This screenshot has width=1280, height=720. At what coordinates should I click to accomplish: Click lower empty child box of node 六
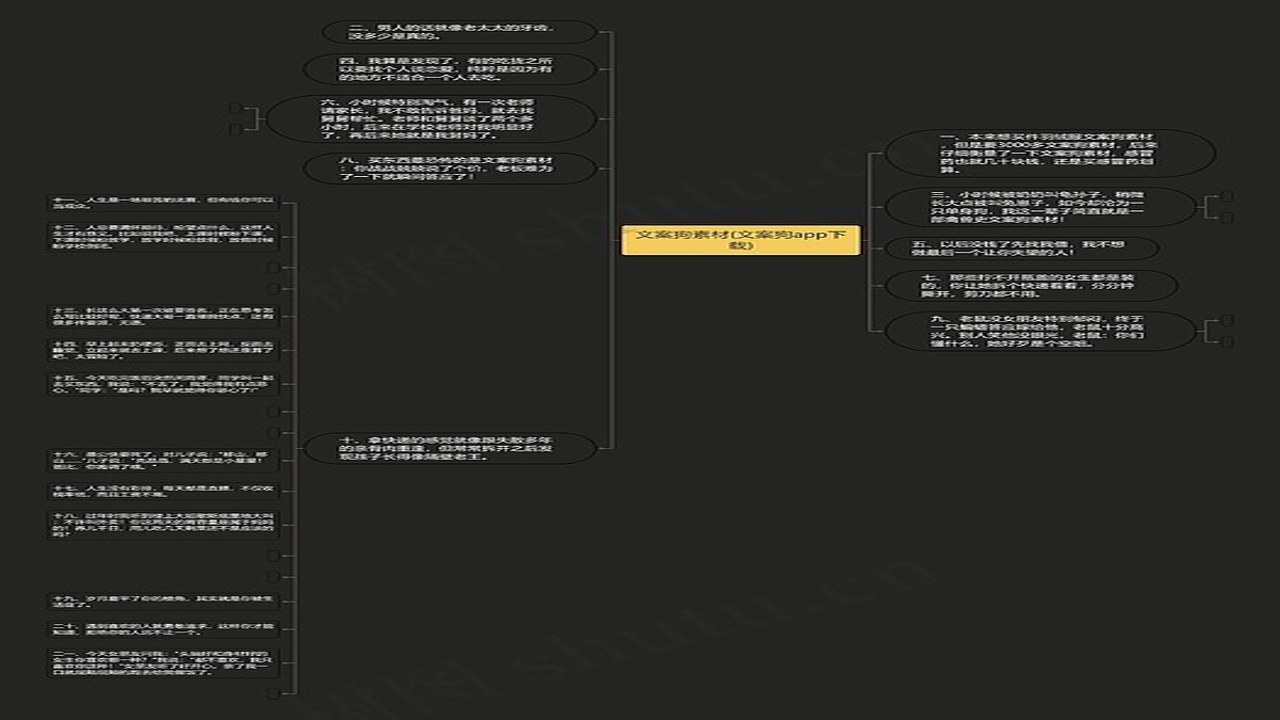(235, 129)
